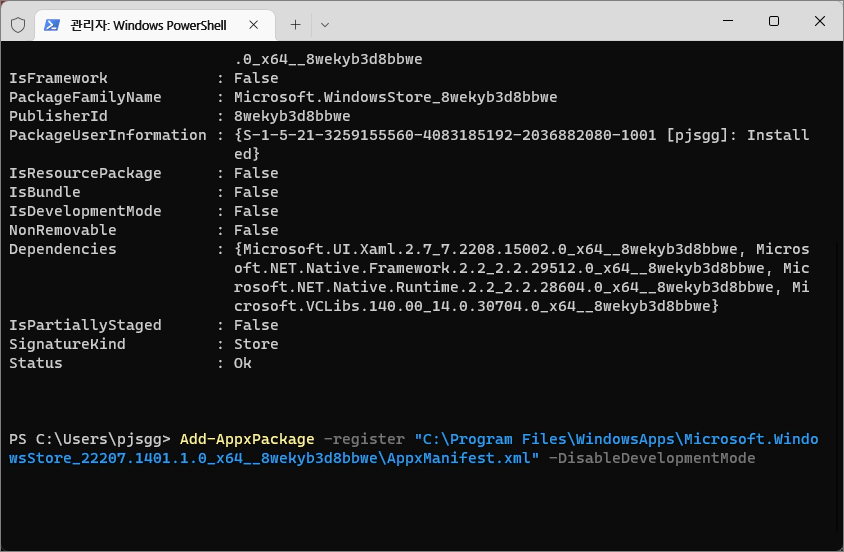The height and width of the screenshot is (552, 844).
Task: Click the SignatureKind label
Action: 67,344
